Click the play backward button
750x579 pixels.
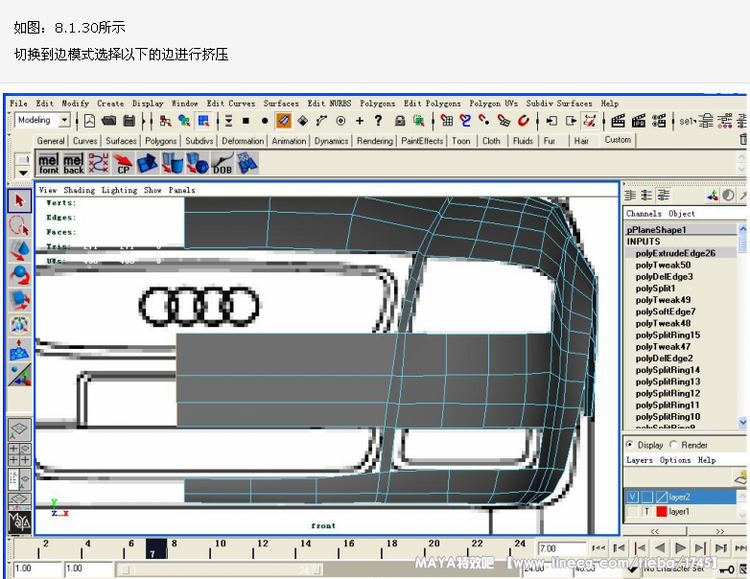point(660,548)
